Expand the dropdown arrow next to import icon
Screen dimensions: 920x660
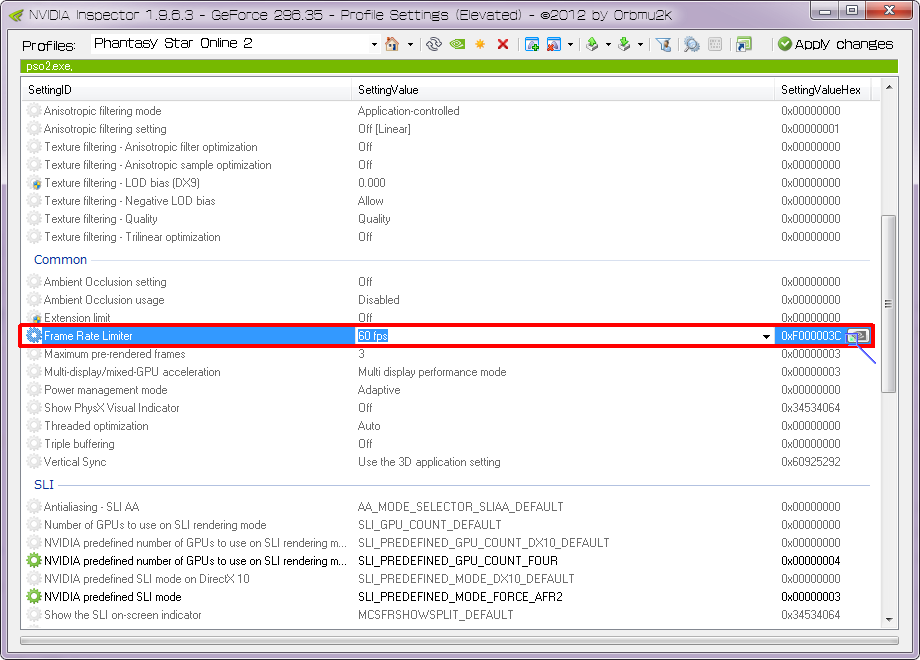click(x=640, y=45)
